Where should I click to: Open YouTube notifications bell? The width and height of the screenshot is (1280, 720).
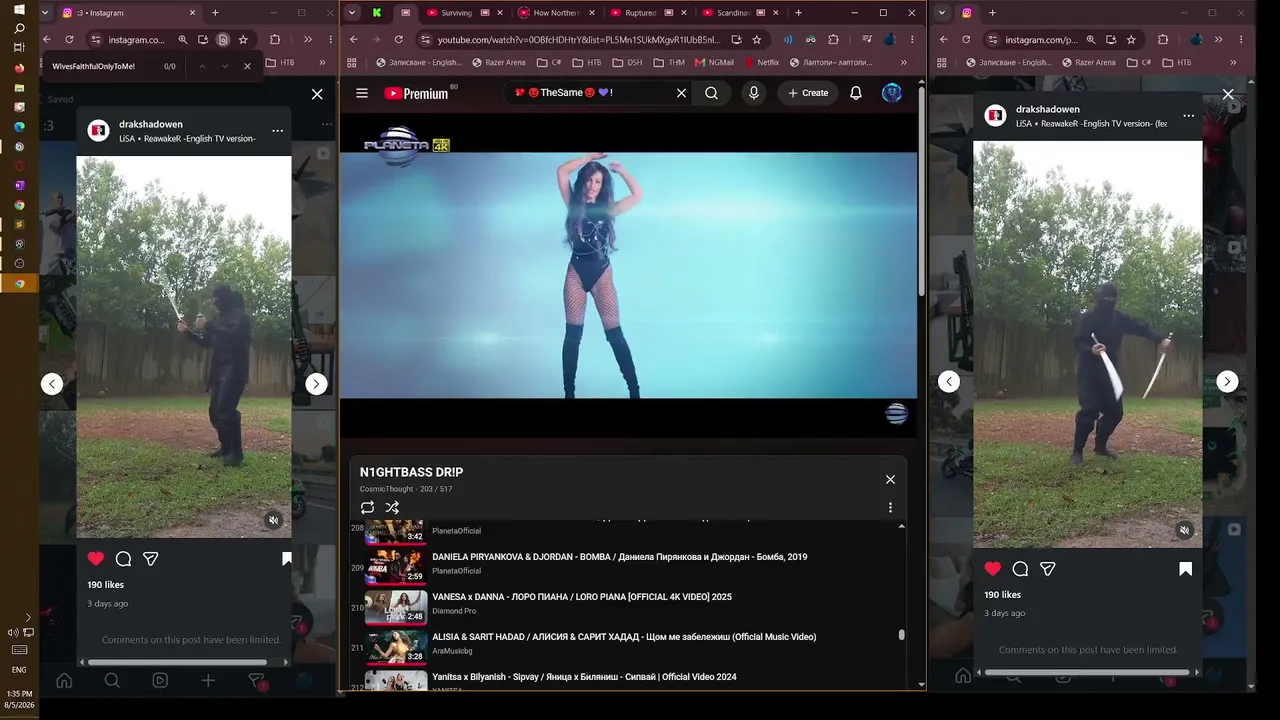tap(856, 93)
